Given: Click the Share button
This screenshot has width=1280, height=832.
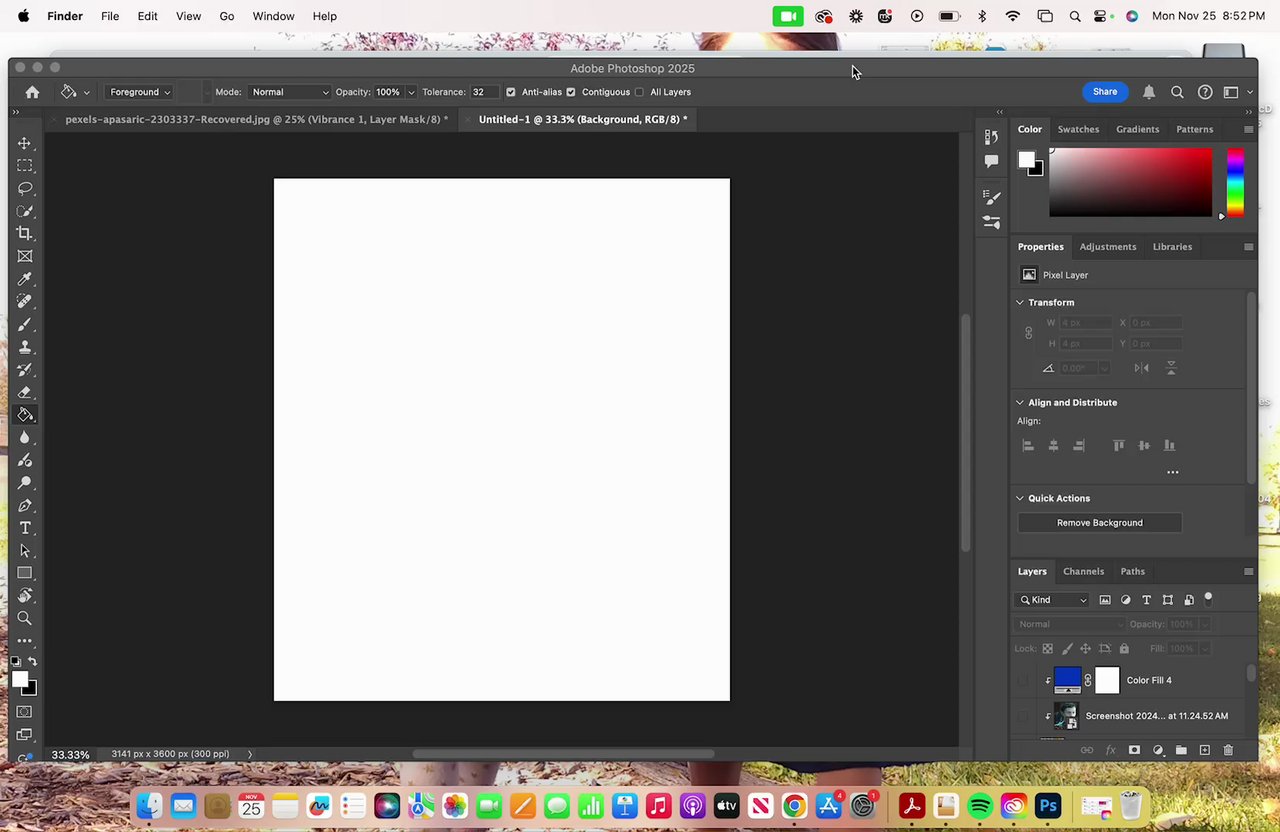Looking at the screenshot, I should [1105, 92].
